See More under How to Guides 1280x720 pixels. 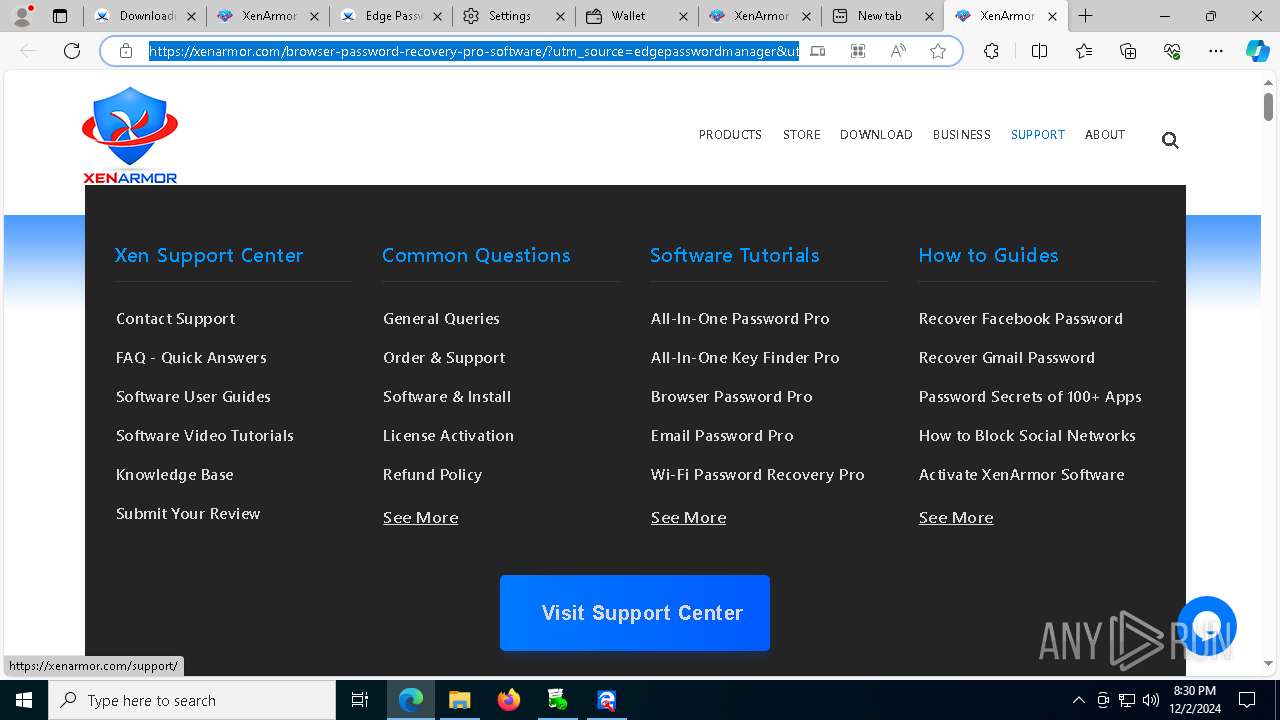(x=956, y=518)
